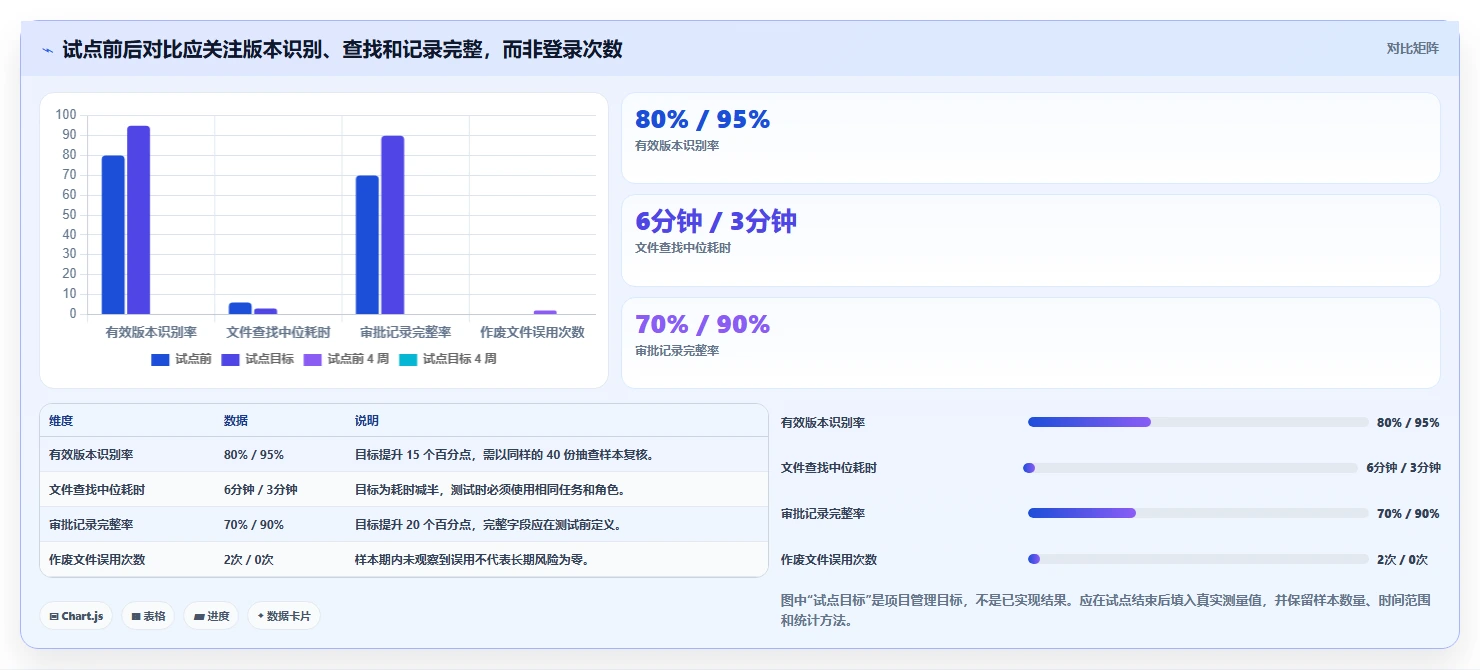Toggle the 试点目标 legend series

[257, 359]
